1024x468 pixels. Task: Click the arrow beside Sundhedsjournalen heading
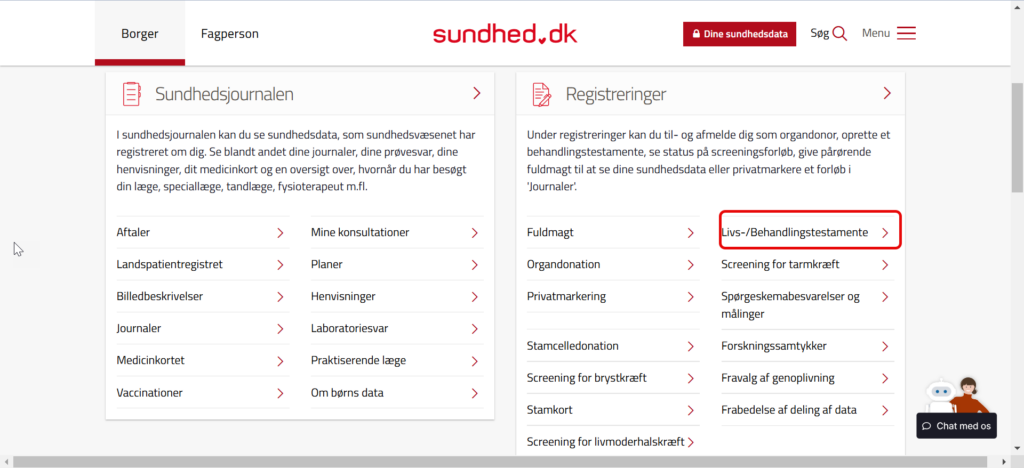[477, 94]
